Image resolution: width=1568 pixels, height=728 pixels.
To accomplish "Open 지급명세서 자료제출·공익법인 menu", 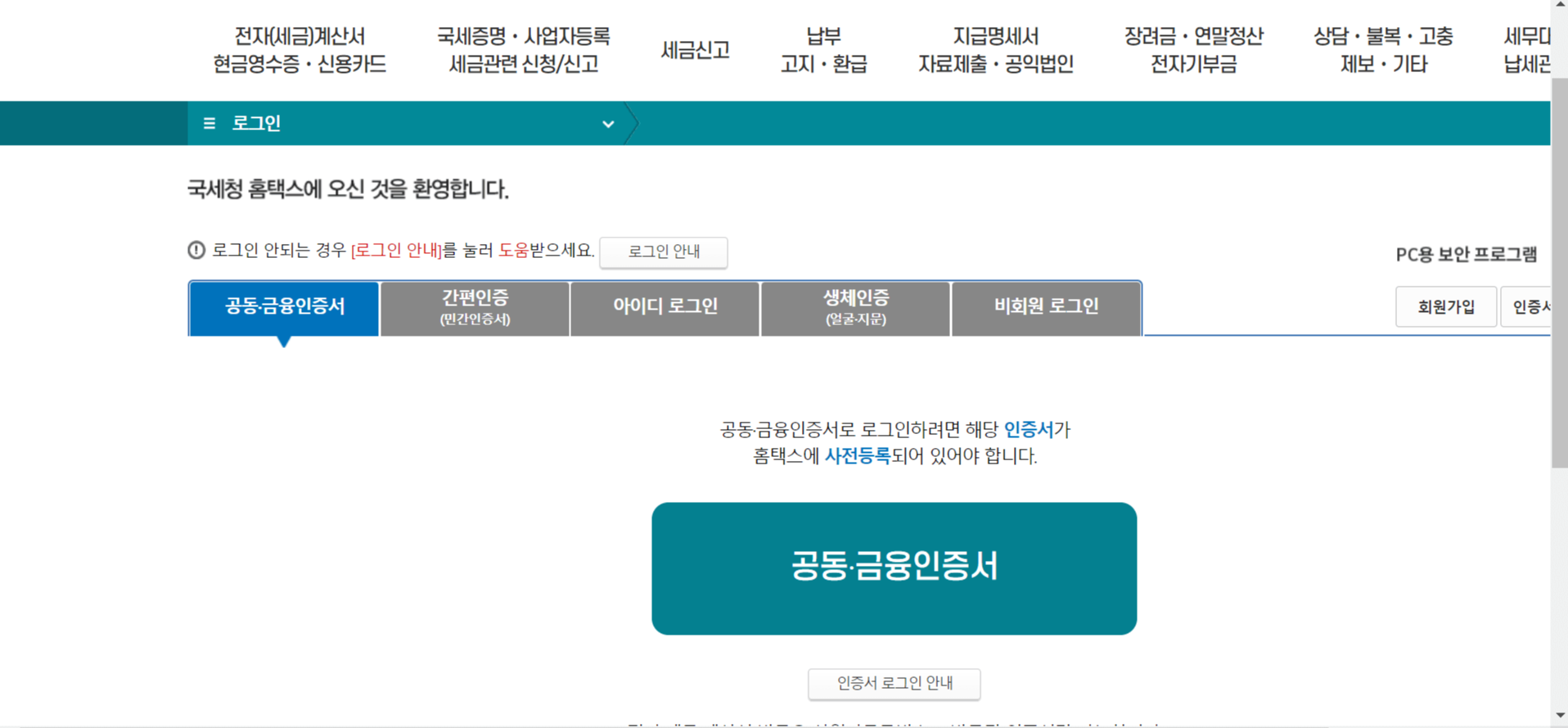I will tap(995, 50).
